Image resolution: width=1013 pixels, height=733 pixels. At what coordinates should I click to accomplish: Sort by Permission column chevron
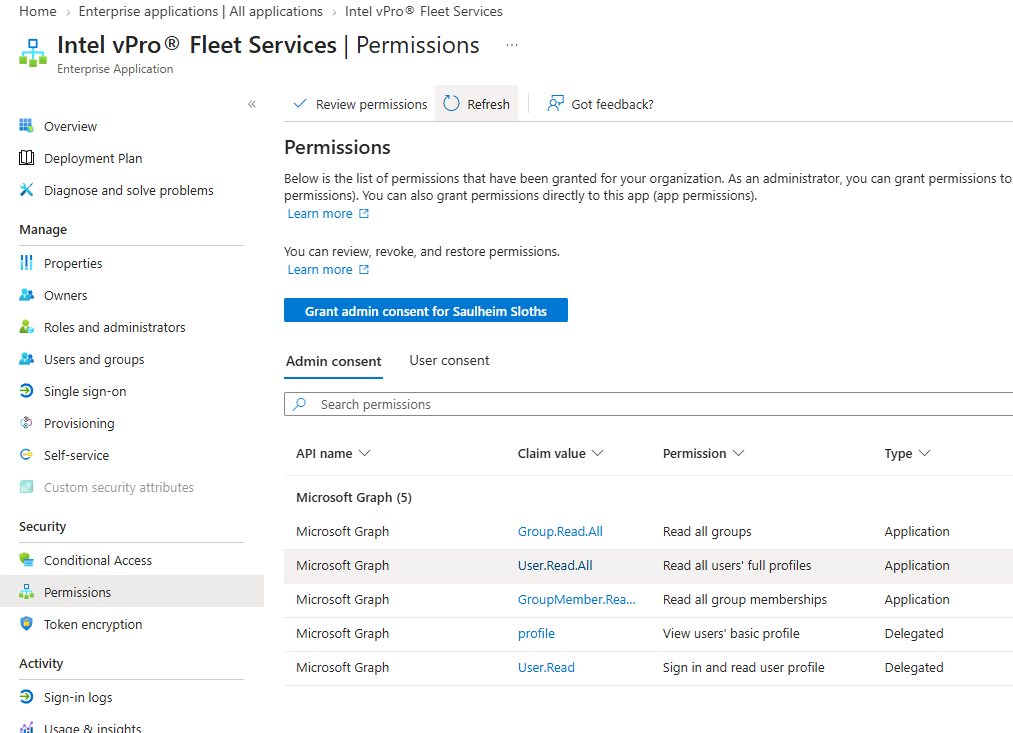point(738,453)
